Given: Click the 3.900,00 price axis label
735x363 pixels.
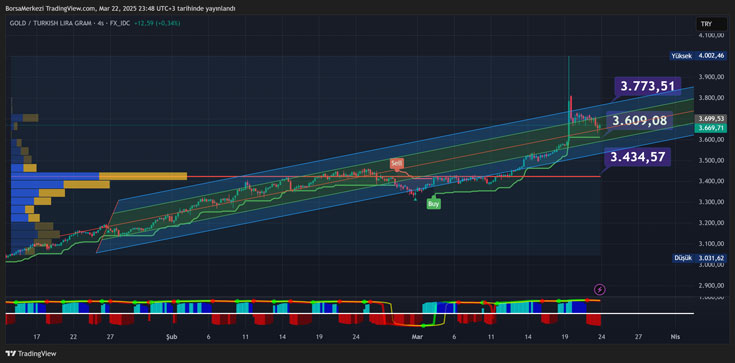Looking at the screenshot, I should [x=711, y=77].
